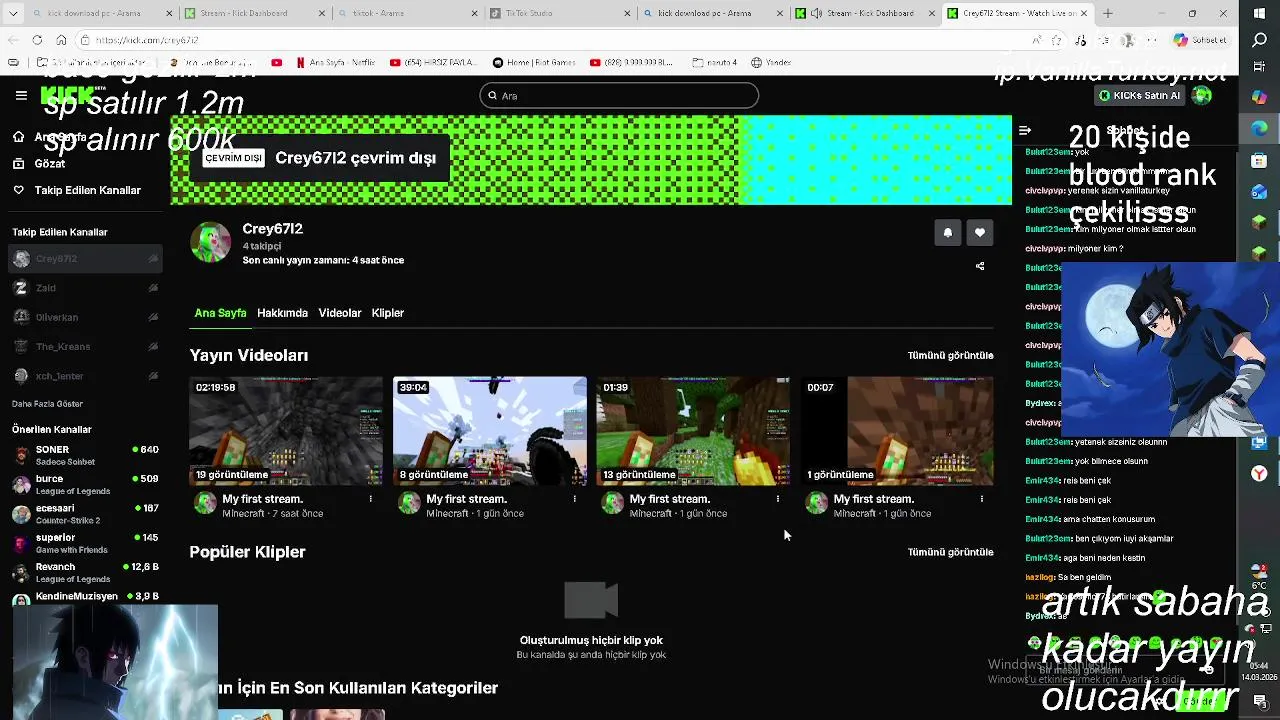Click Tümünü görüntüle for Yayın Videoları
Viewport: 1280px width, 720px height.
point(950,356)
